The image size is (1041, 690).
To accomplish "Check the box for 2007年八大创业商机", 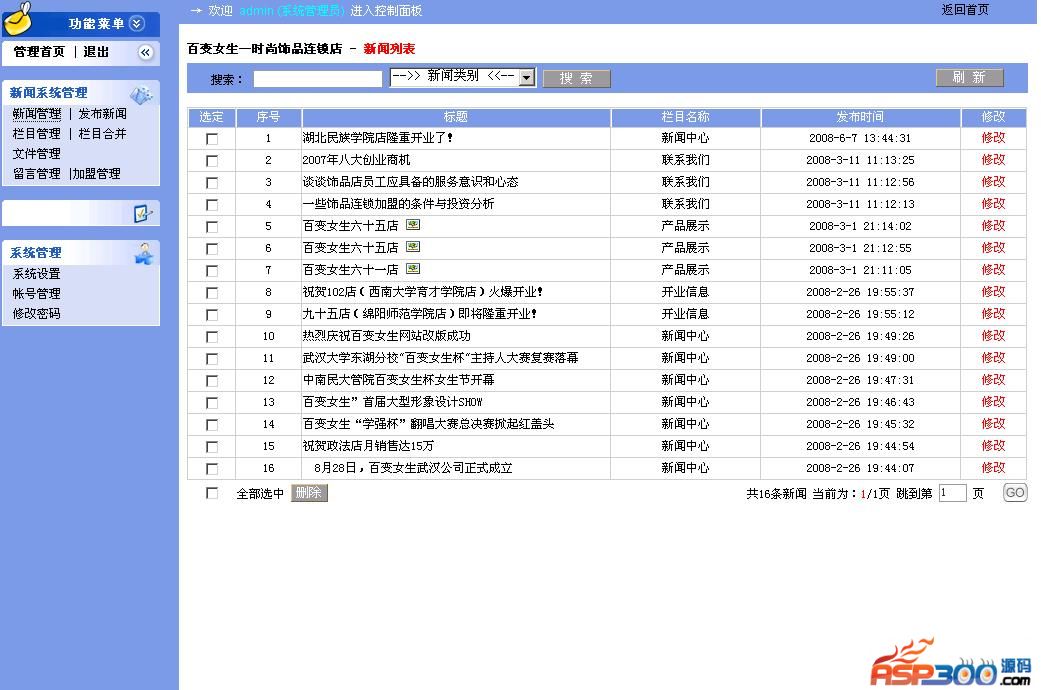I will point(212,161).
